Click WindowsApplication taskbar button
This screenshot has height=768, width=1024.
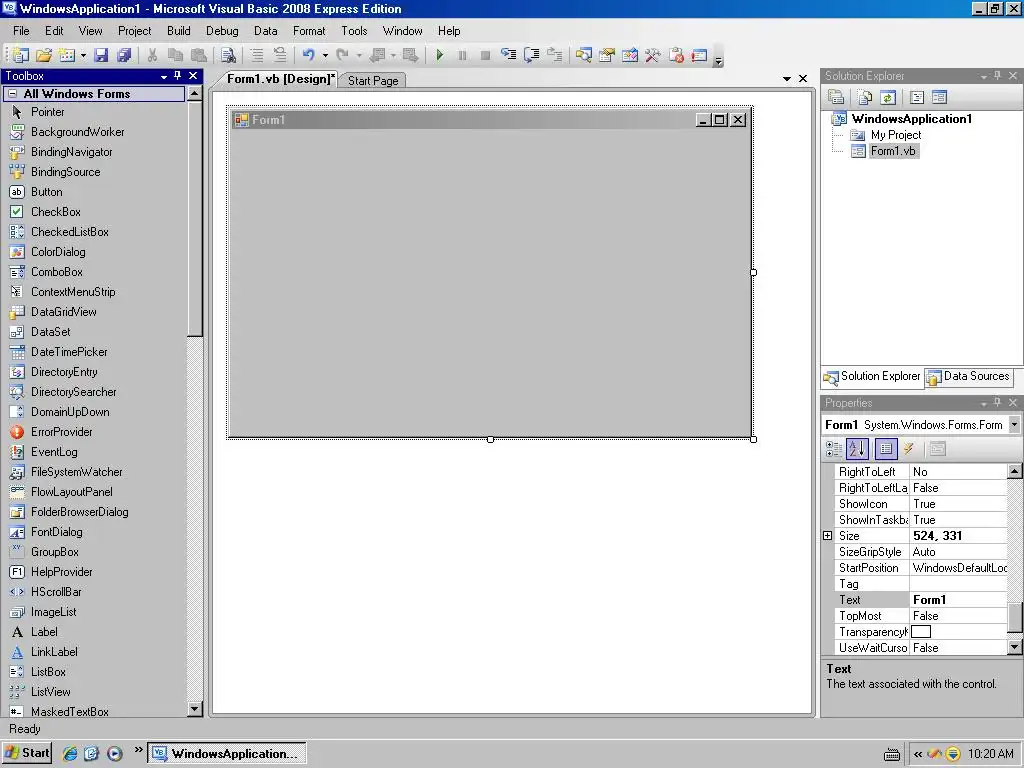click(227, 753)
